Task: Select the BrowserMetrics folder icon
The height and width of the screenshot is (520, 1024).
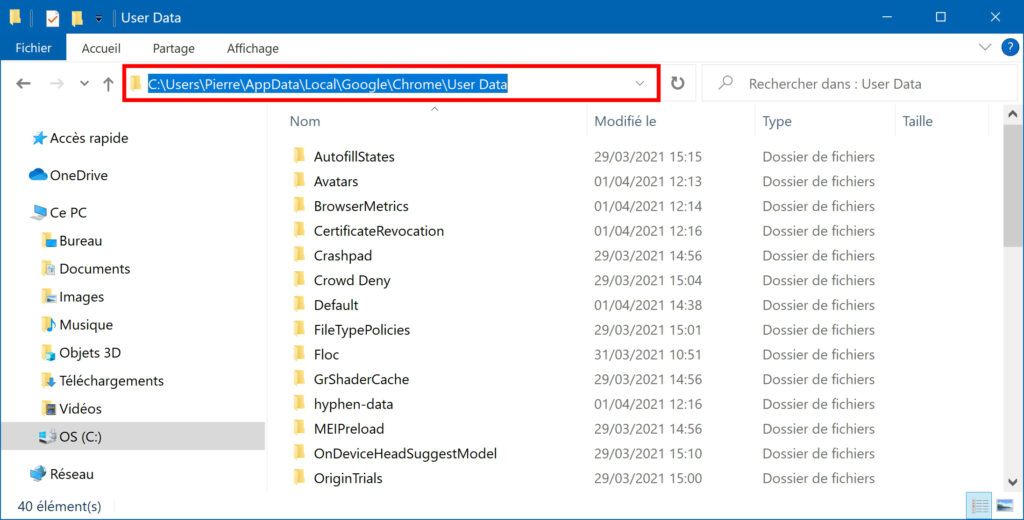Action: click(x=299, y=205)
